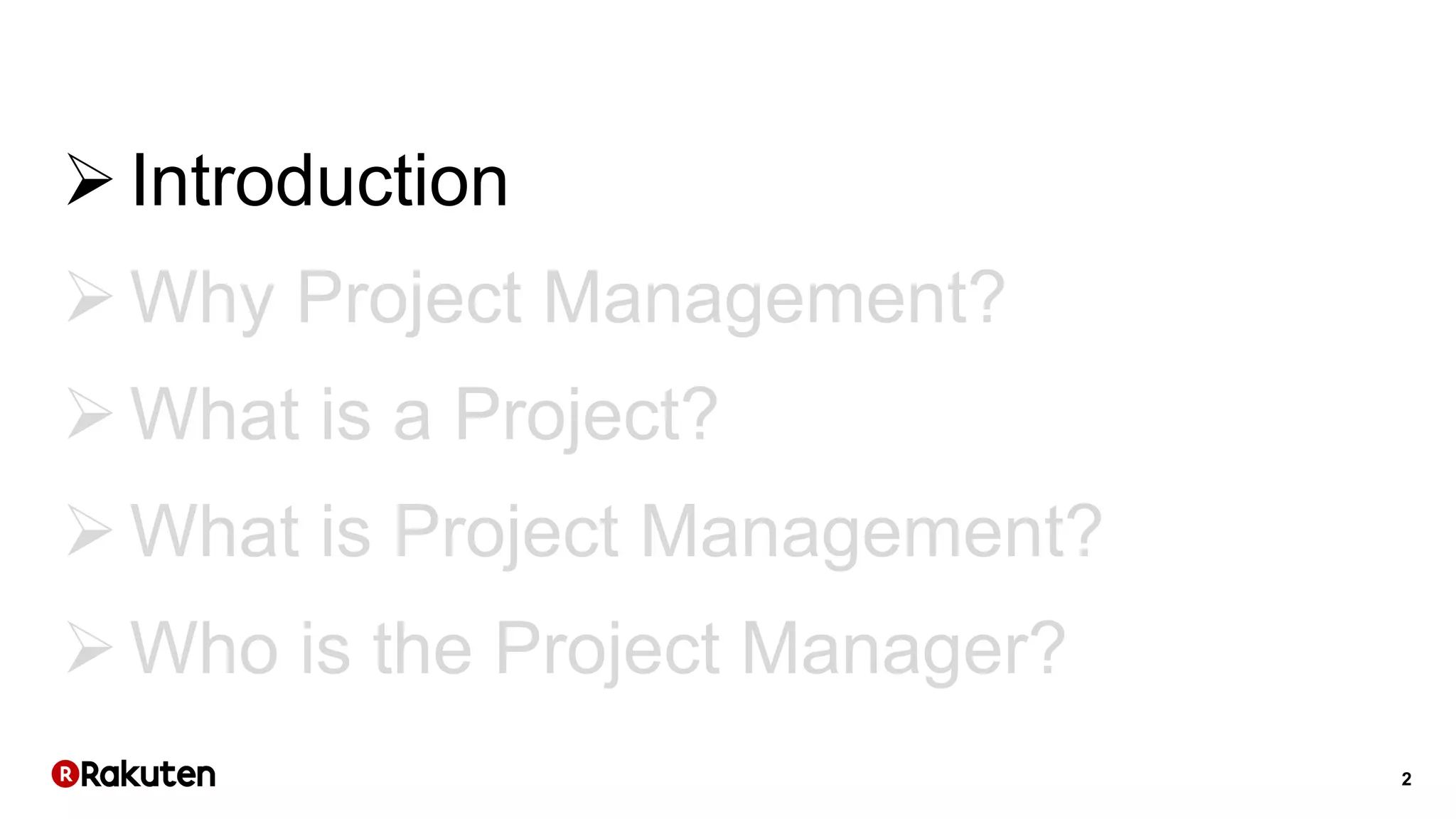The height and width of the screenshot is (819, 1456).
Task: Click the word Project? in the third bullet
Action: click(587, 416)
